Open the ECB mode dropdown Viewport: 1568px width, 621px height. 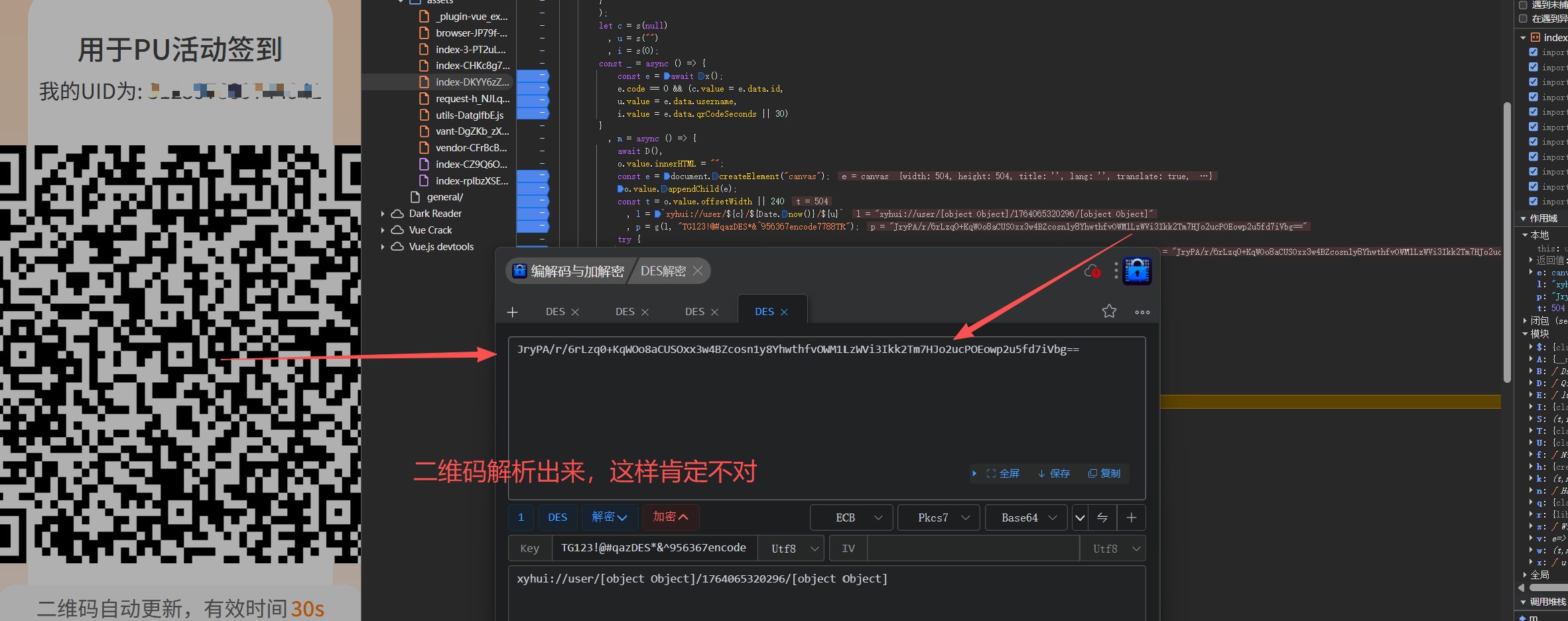pyautogui.click(x=852, y=517)
